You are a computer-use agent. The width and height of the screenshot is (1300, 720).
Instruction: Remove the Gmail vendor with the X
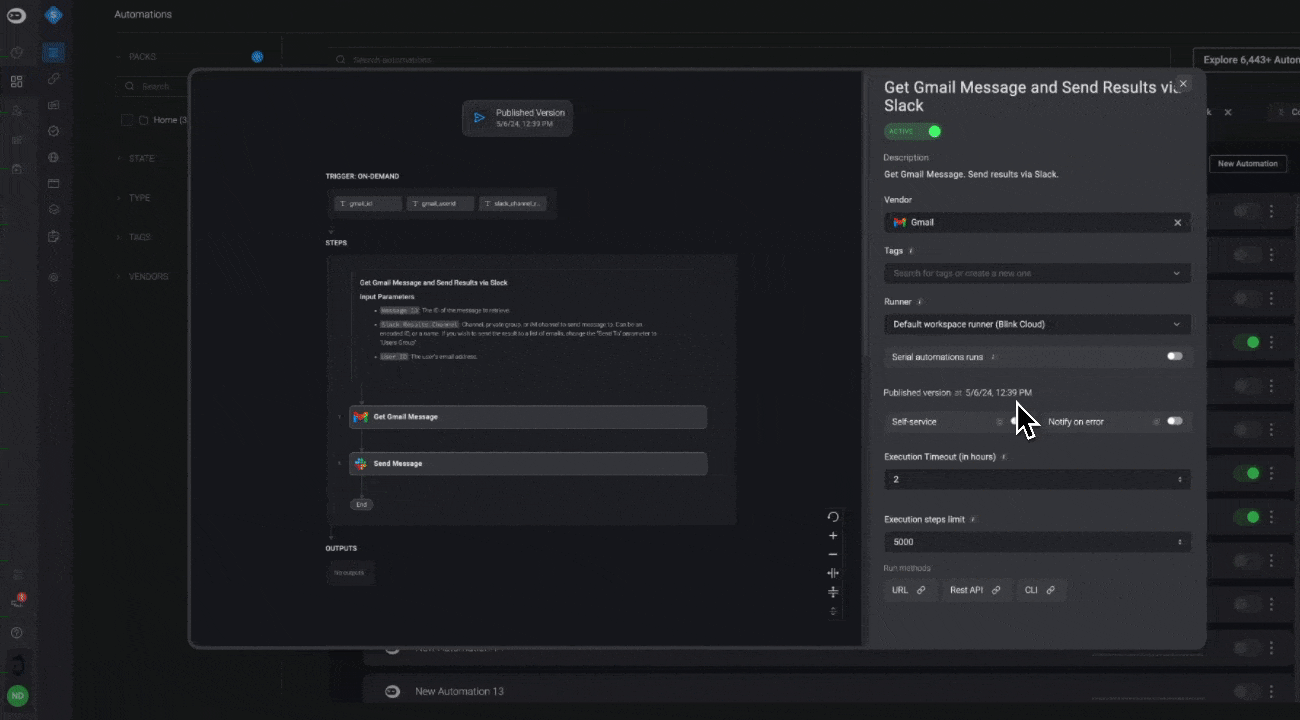click(x=1177, y=222)
